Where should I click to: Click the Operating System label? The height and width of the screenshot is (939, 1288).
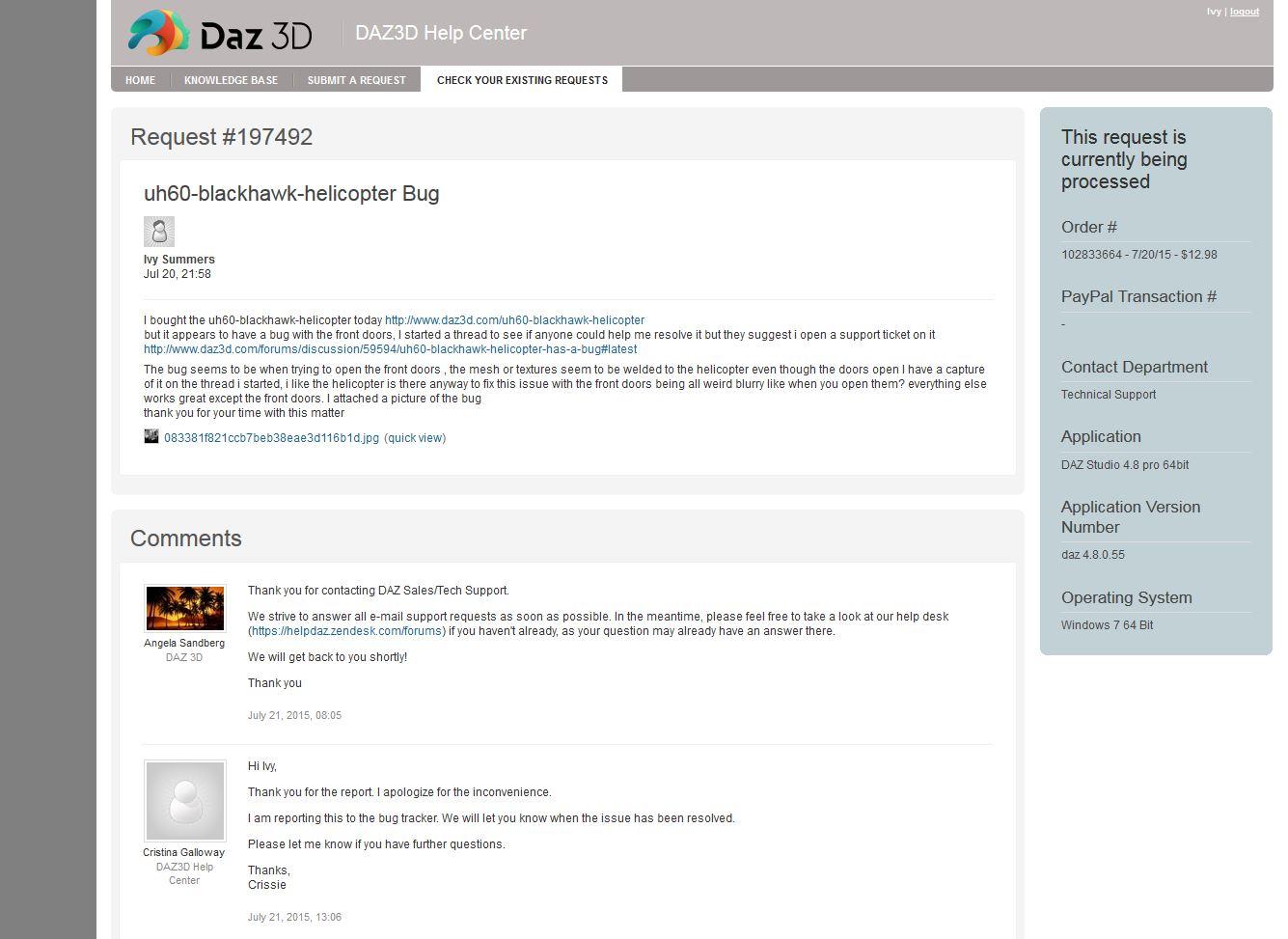[1127, 597]
